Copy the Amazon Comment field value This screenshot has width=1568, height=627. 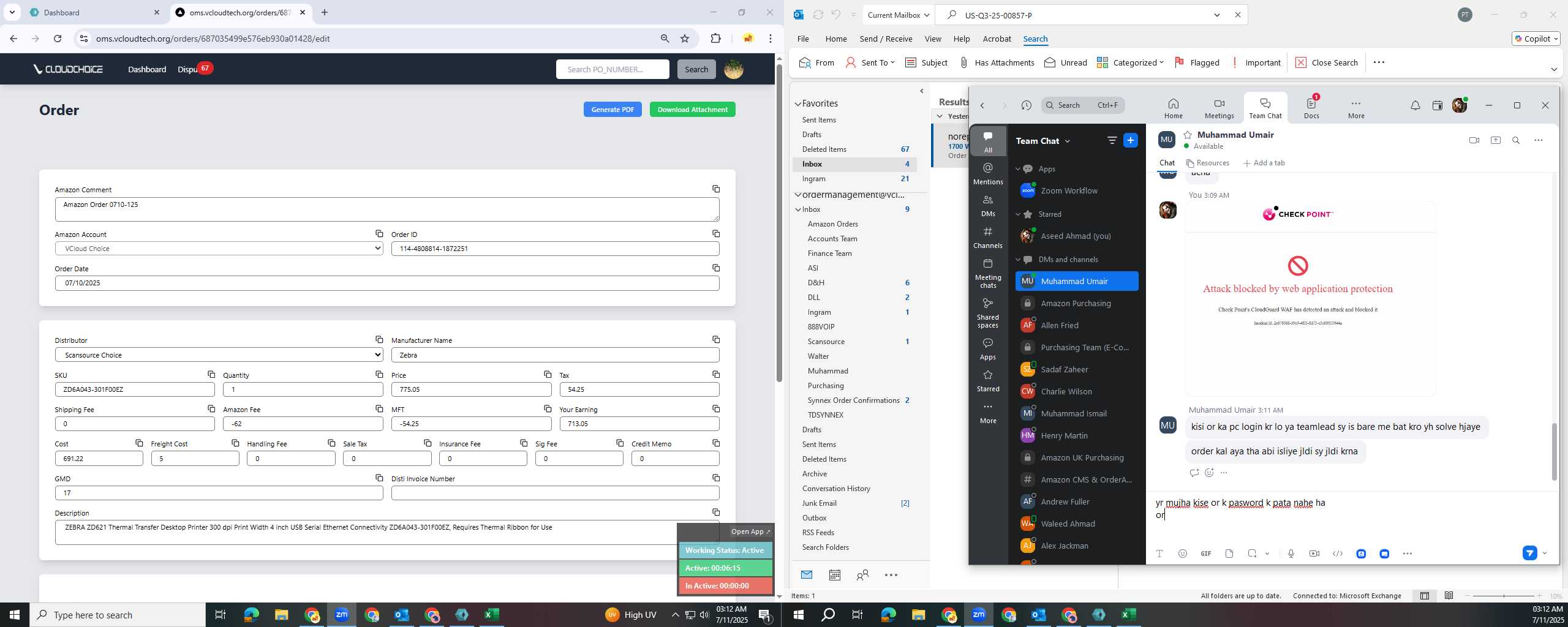(x=716, y=189)
